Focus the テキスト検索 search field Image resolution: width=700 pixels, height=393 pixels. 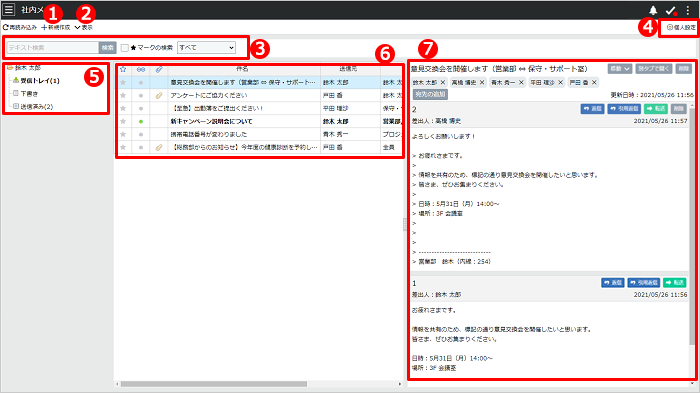(x=53, y=47)
